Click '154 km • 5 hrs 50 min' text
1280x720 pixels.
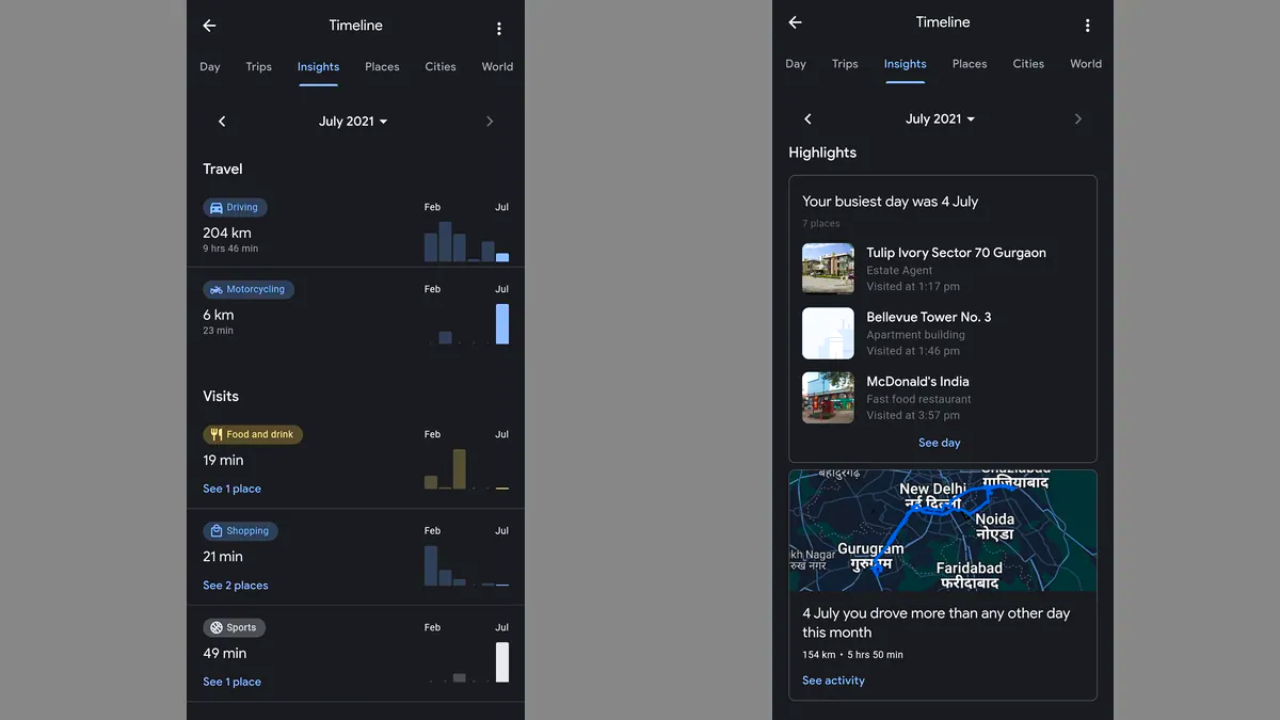(x=852, y=655)
